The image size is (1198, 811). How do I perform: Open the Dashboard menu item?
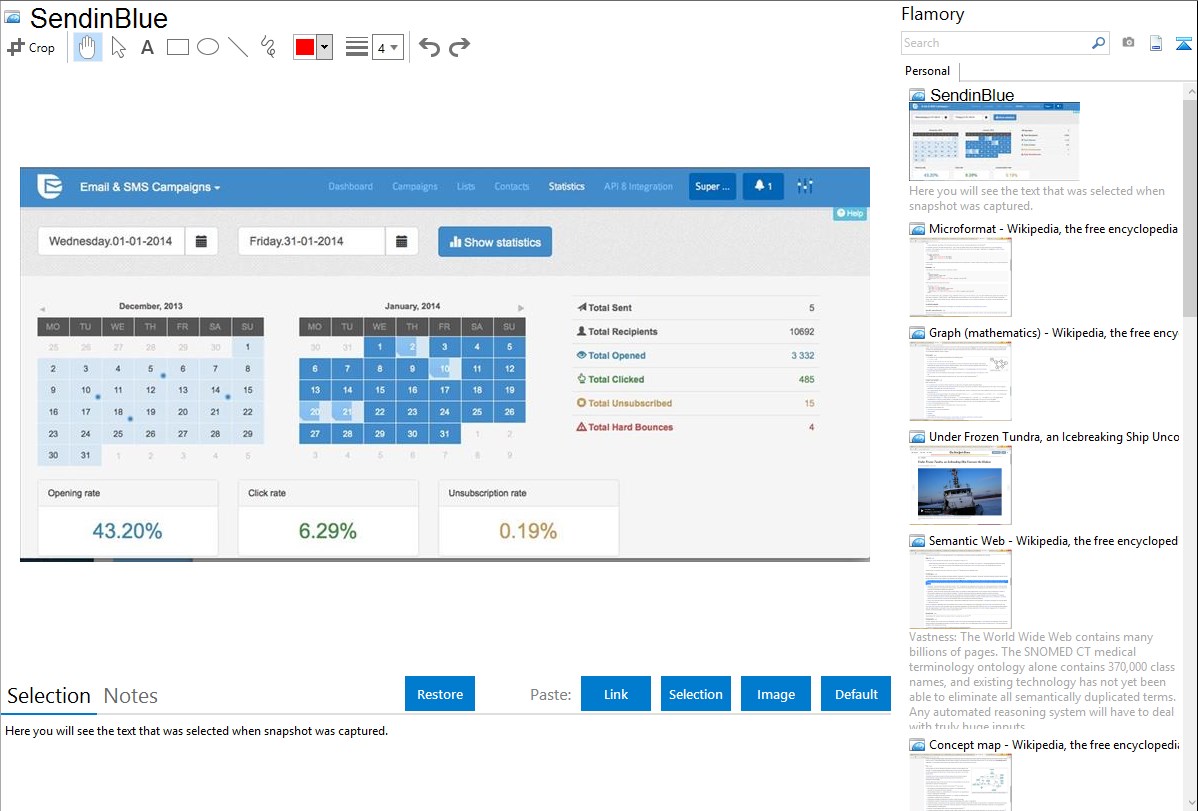click(351, 187)
